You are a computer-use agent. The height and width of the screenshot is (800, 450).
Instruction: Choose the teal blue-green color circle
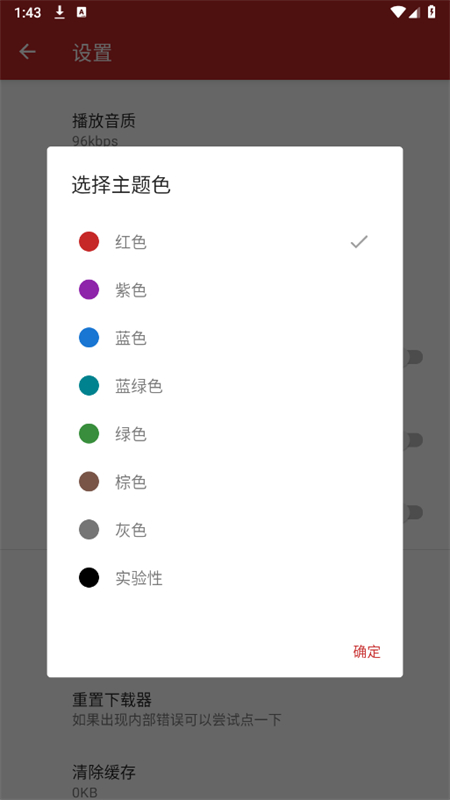[x=89, y=386]
